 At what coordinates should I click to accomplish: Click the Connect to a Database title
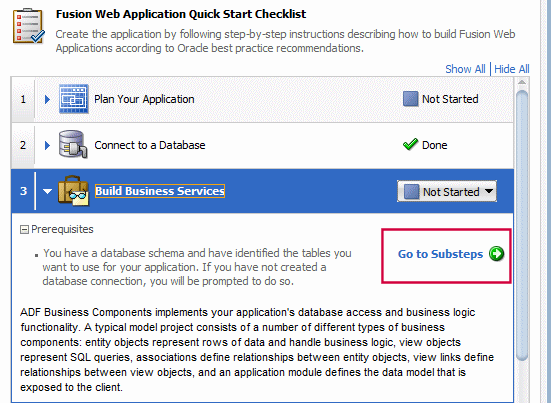(150, 145)
